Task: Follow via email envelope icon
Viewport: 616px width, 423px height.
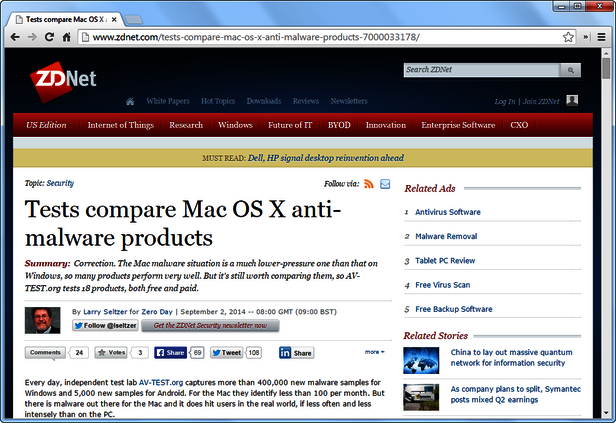Action: (385, 184)
